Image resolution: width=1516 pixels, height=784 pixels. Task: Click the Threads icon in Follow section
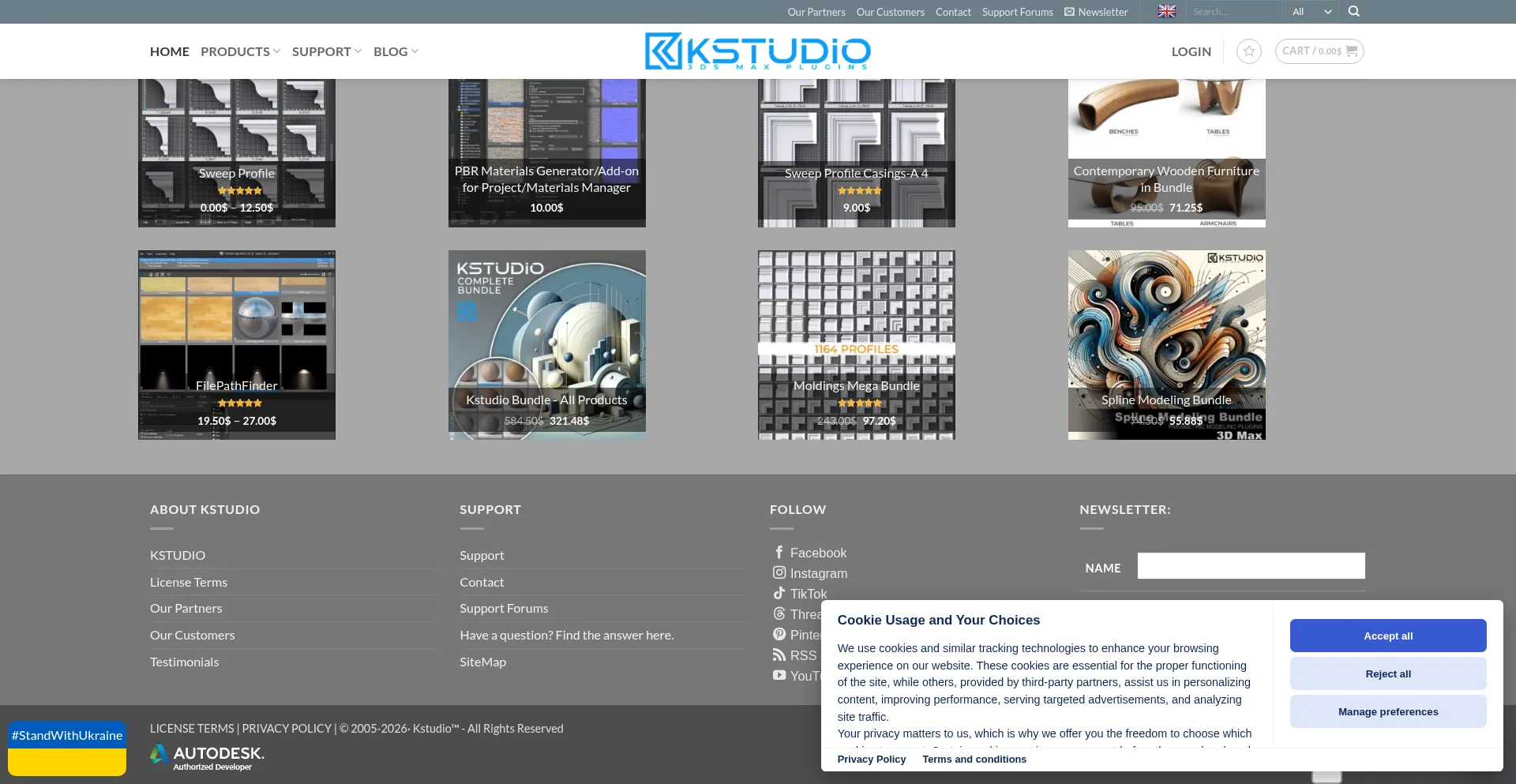click(x=779, y=614)
